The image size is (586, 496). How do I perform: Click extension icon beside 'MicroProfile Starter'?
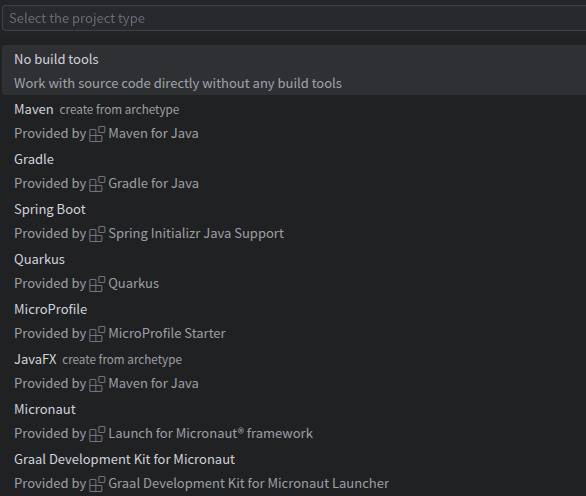pos(97,334)
